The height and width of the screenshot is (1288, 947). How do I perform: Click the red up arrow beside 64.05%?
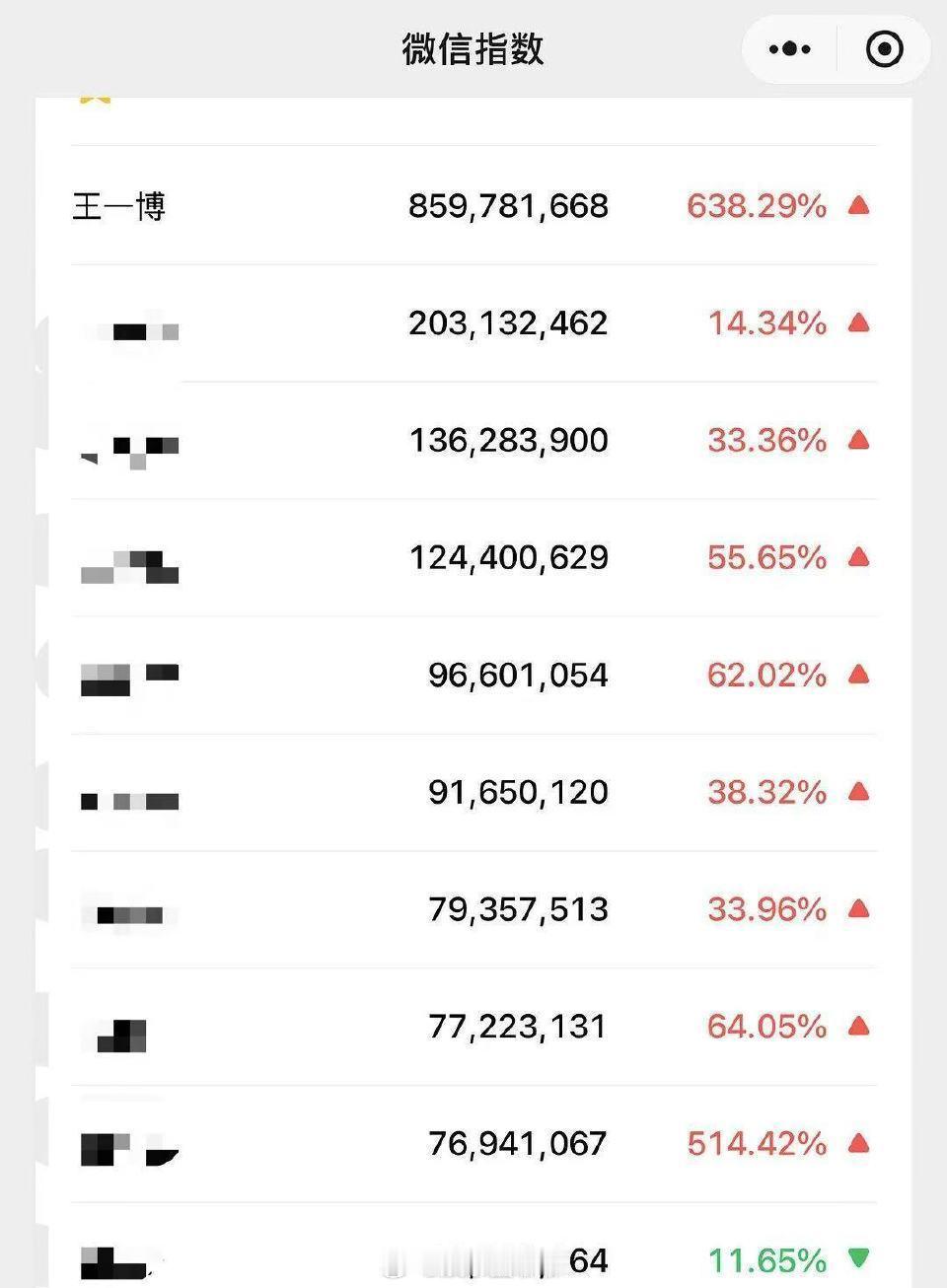pyautogui.click(x=858, y=1027)
